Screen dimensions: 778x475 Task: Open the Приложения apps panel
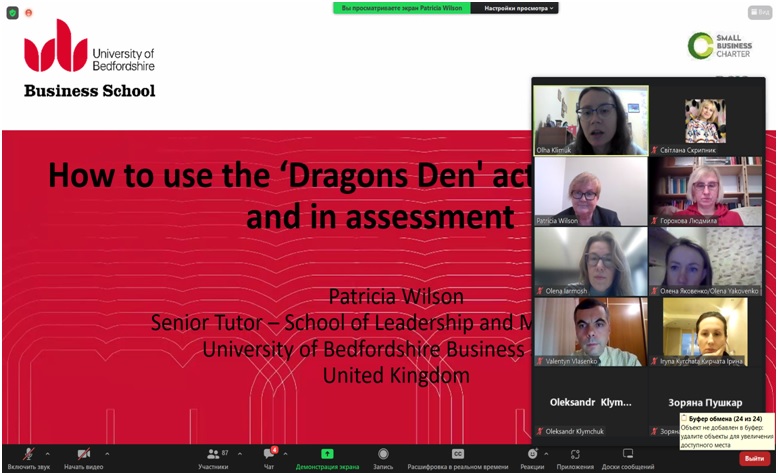pyautogui.click(x=575, y=458)
